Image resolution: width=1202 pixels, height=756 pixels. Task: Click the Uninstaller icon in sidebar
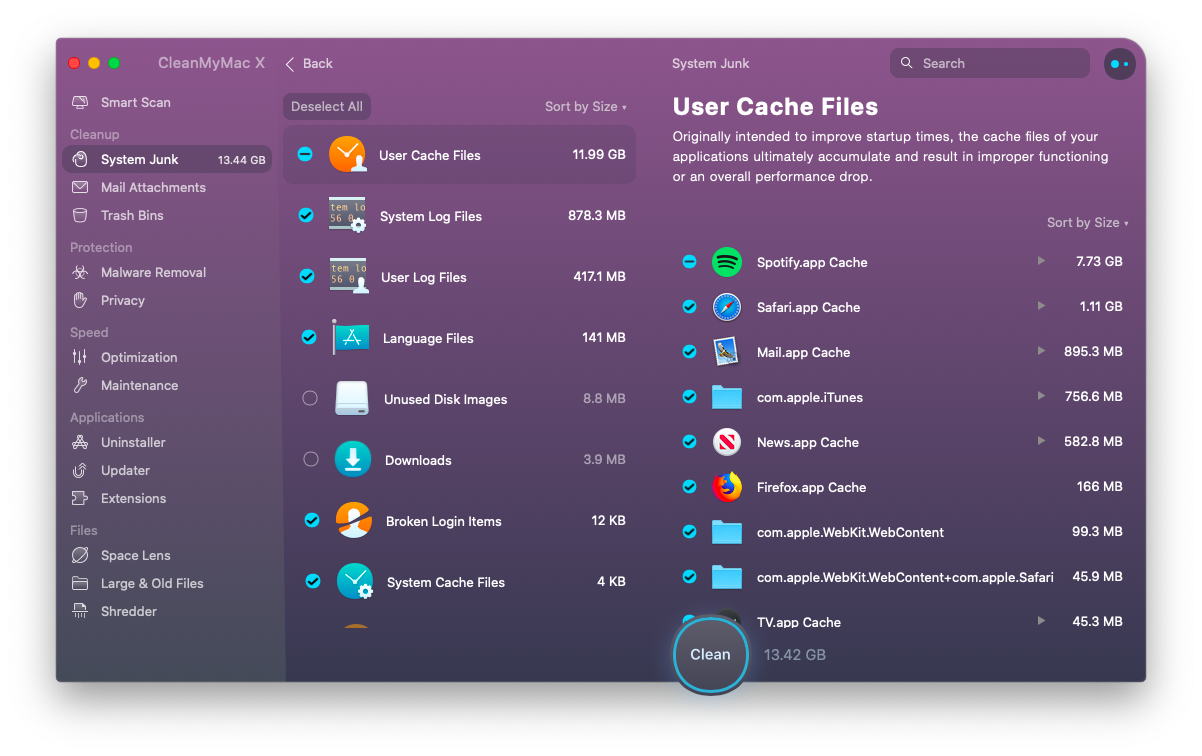[80, 443]
